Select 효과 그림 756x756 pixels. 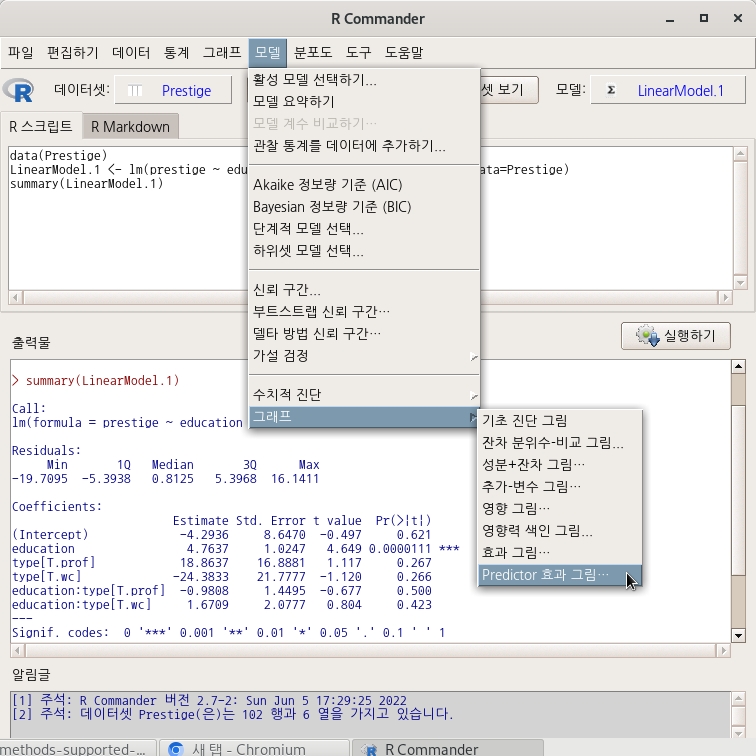[560, 553]
